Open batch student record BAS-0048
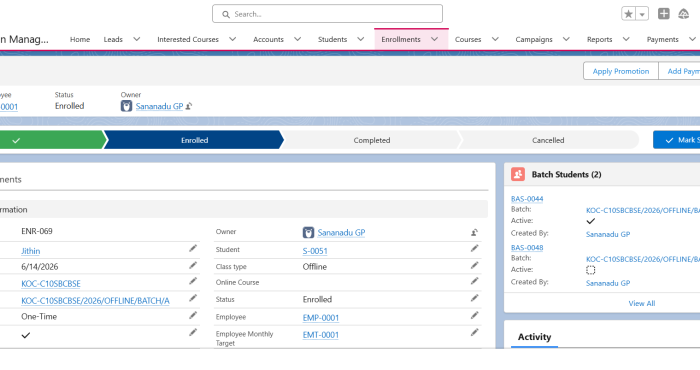The image size is (700, 370). pos(527,248)
